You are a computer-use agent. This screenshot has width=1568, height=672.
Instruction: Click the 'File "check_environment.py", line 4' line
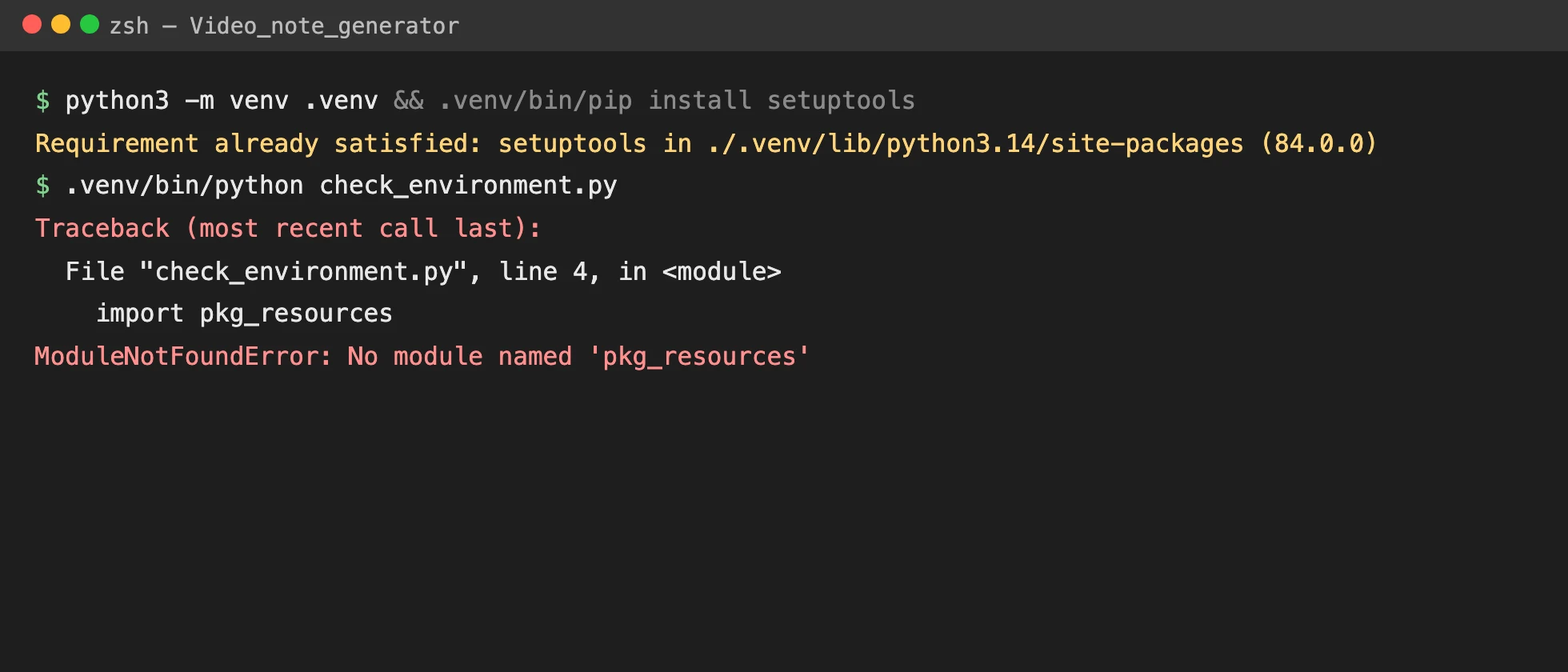click(x=423, y=271)
